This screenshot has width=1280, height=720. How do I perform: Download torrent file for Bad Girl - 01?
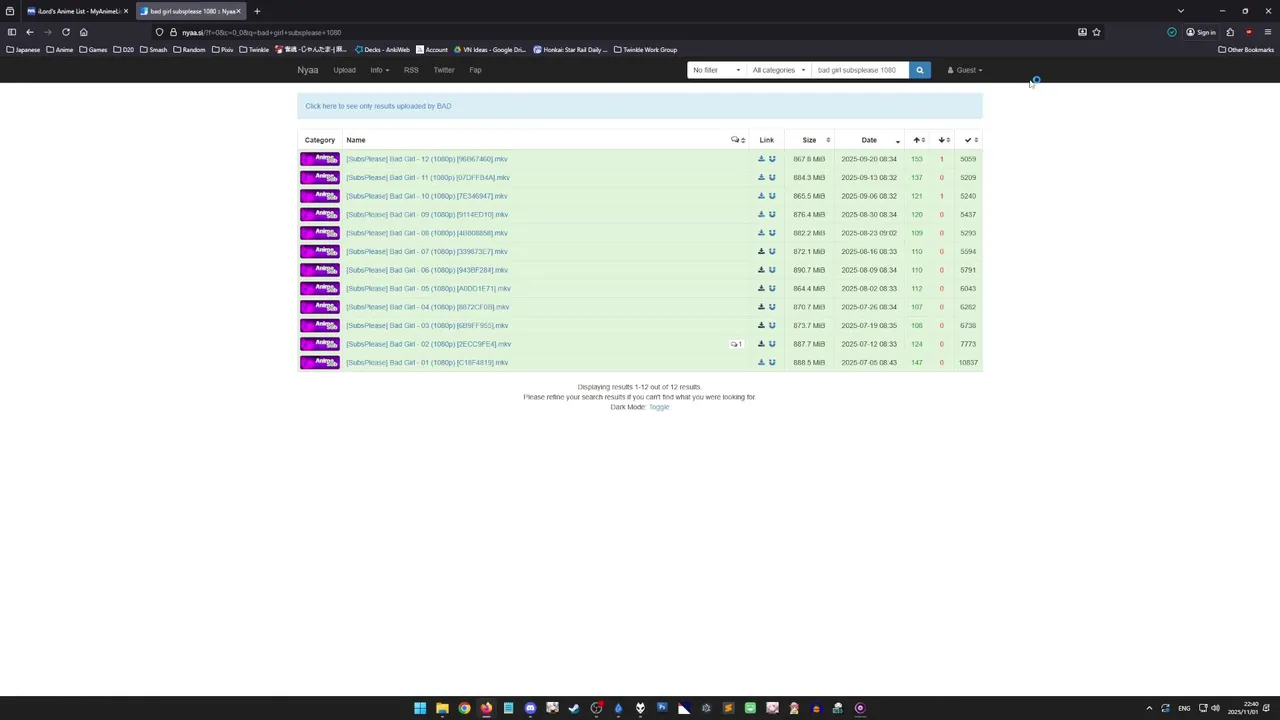(x=761, y=363)
